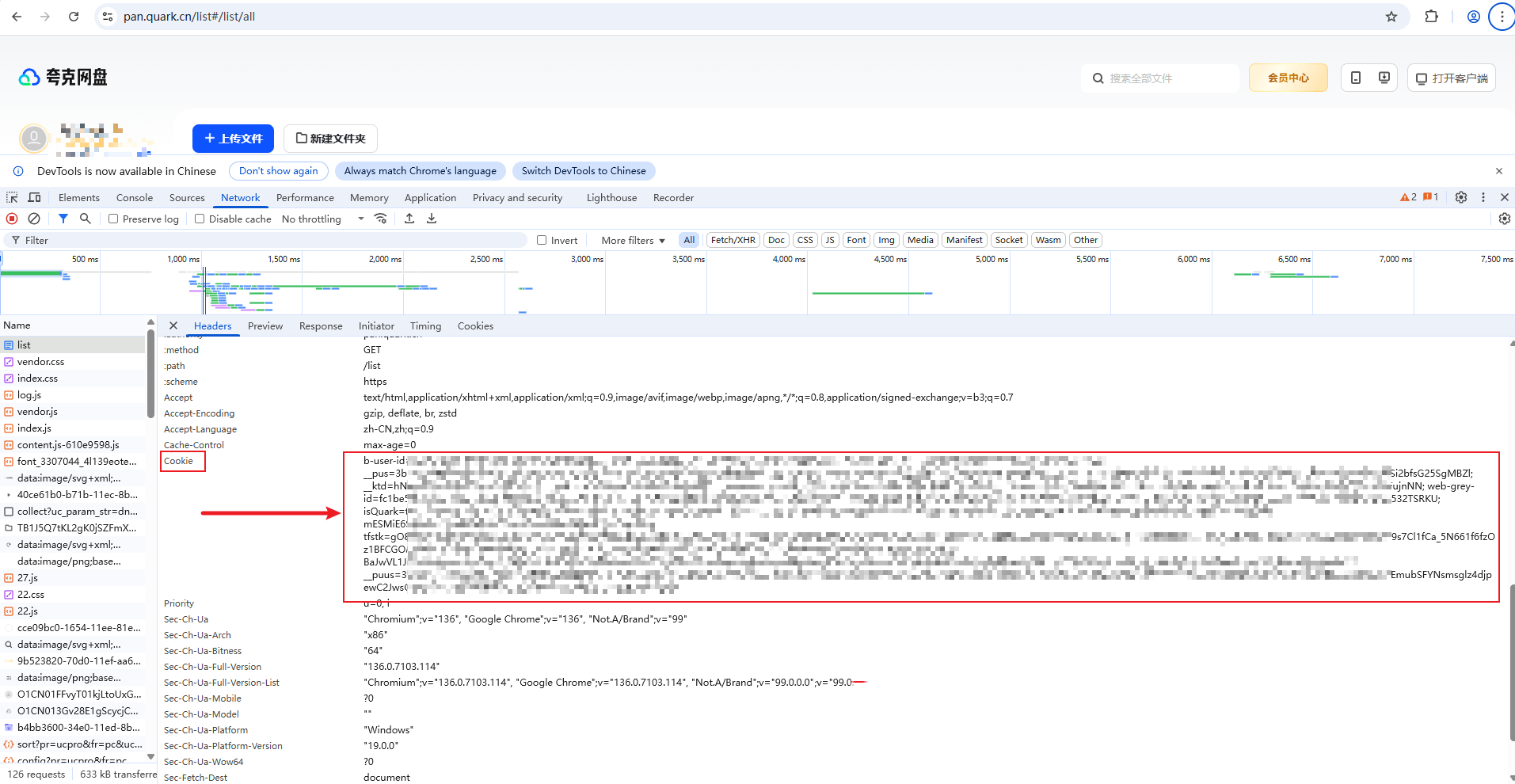Click the record network log icon

point(12,219)
